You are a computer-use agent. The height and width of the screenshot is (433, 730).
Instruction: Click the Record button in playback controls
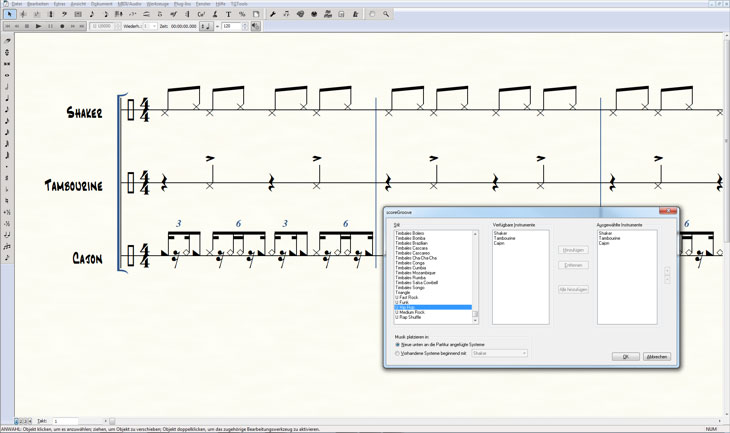tap(62, 27)
